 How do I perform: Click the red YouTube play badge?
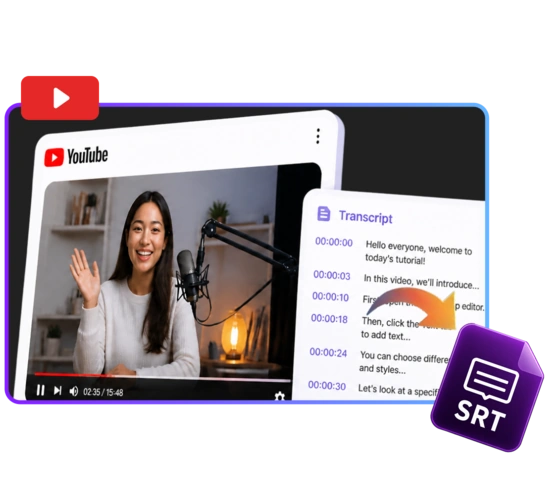(60, 98)
